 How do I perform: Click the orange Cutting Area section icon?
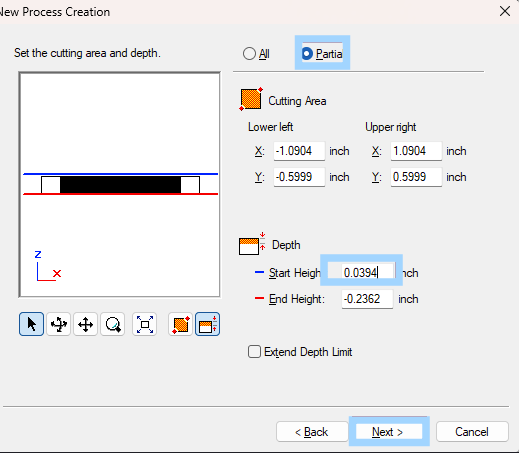251,99
